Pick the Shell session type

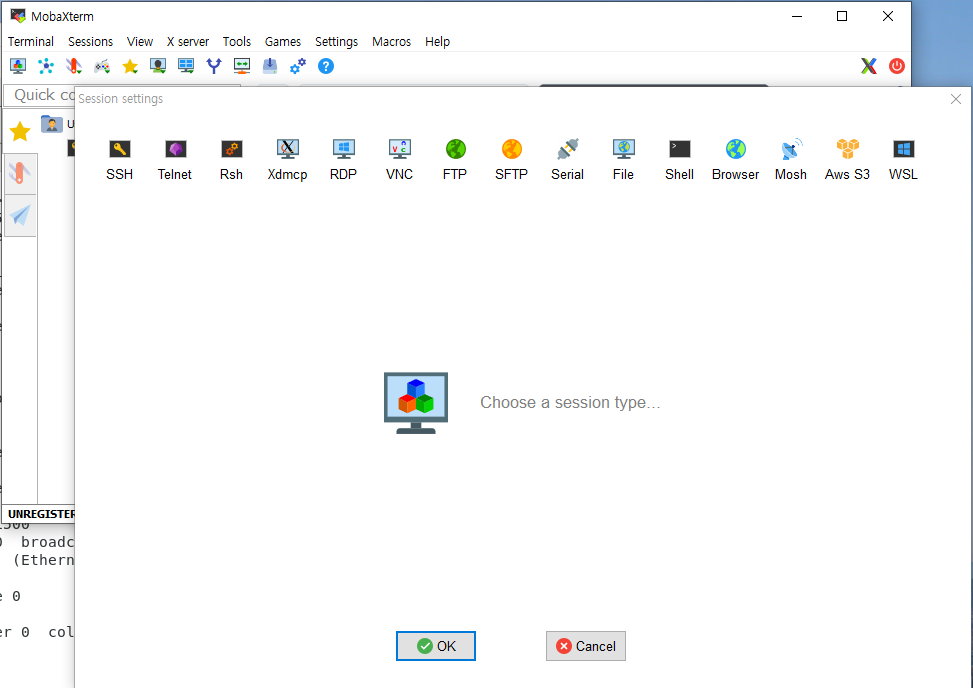679,159
